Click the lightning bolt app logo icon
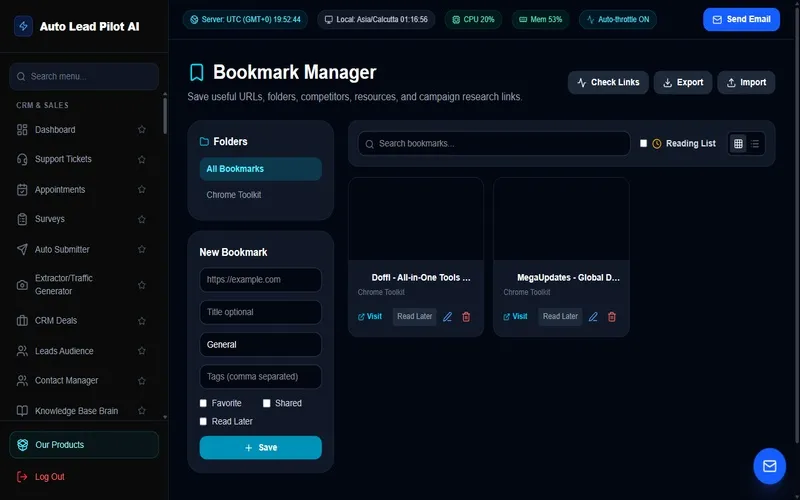The image size is (800, 500). (x=23, y=26)
